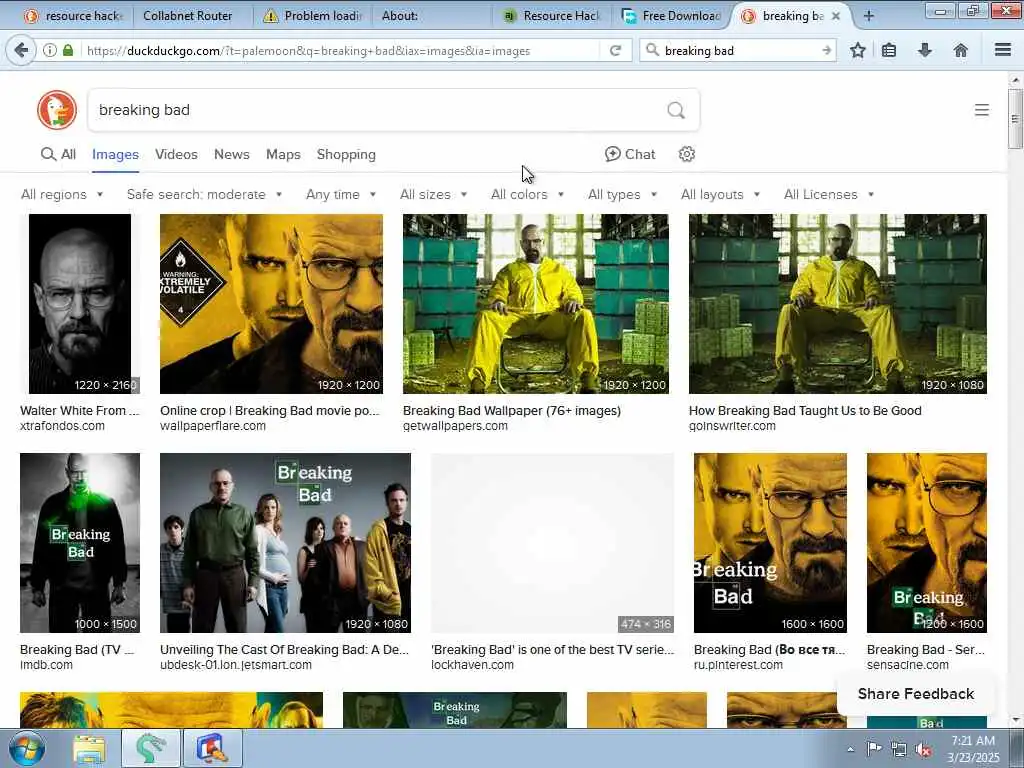Switch to the Videos tab

176,155
